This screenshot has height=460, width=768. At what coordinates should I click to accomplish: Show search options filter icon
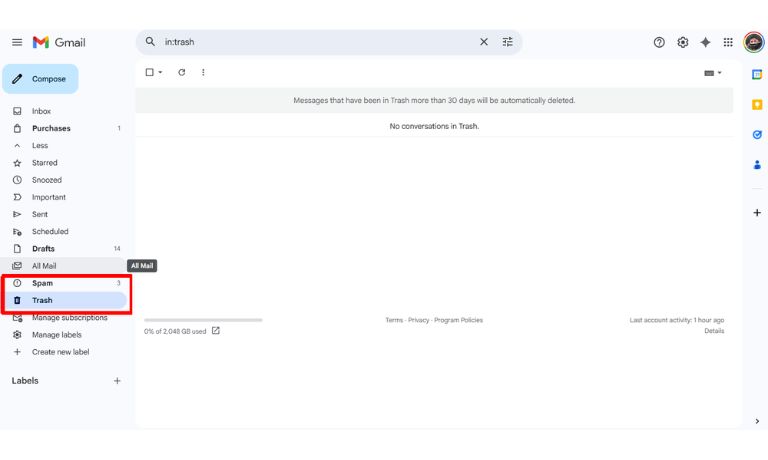tap(508, 42)
